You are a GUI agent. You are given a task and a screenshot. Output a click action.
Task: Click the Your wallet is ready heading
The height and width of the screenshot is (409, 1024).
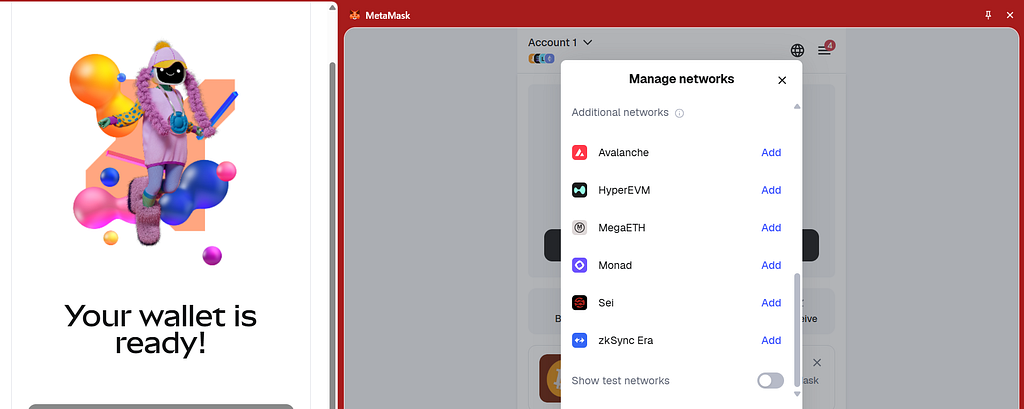point(161,330)
